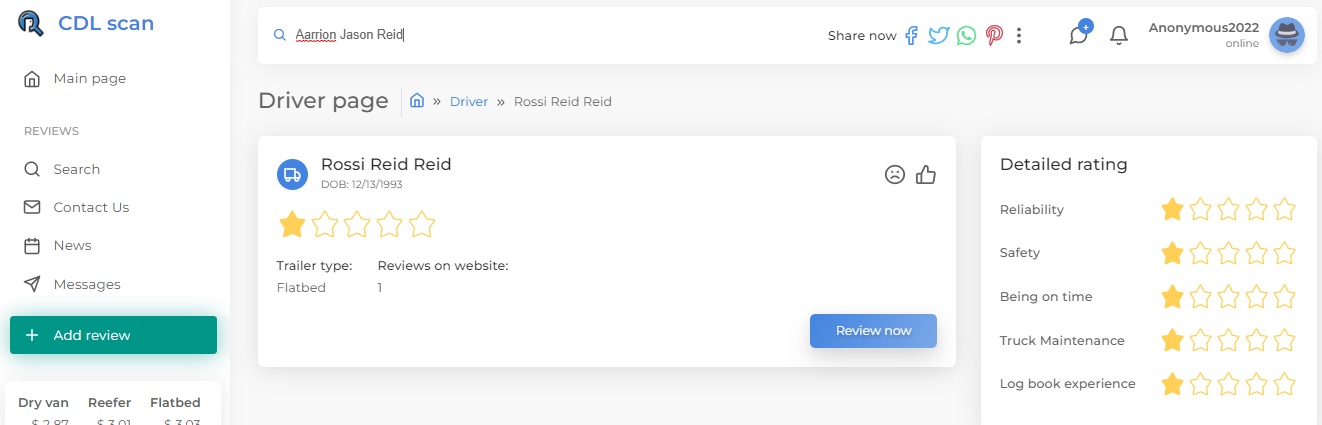Click the sad face dislike icon

click(895, 174)
